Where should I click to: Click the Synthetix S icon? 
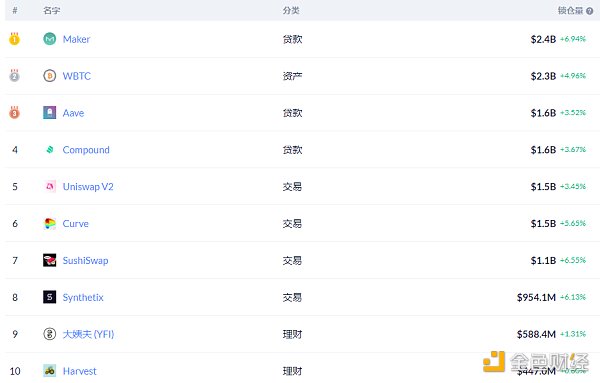[49, 297]
